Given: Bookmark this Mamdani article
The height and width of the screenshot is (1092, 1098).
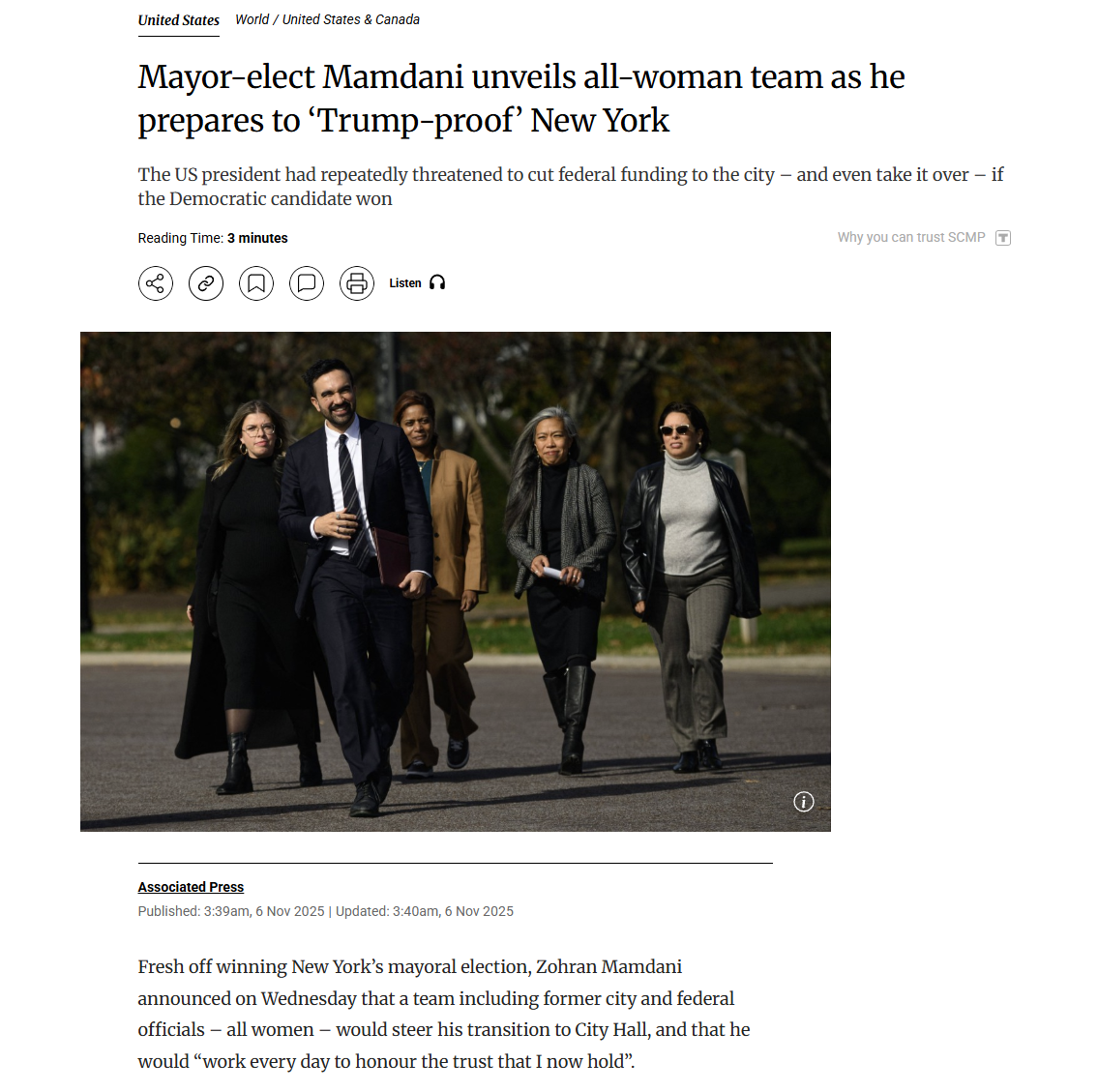Looking at the screenshot, I should click(x=256, y=283).
